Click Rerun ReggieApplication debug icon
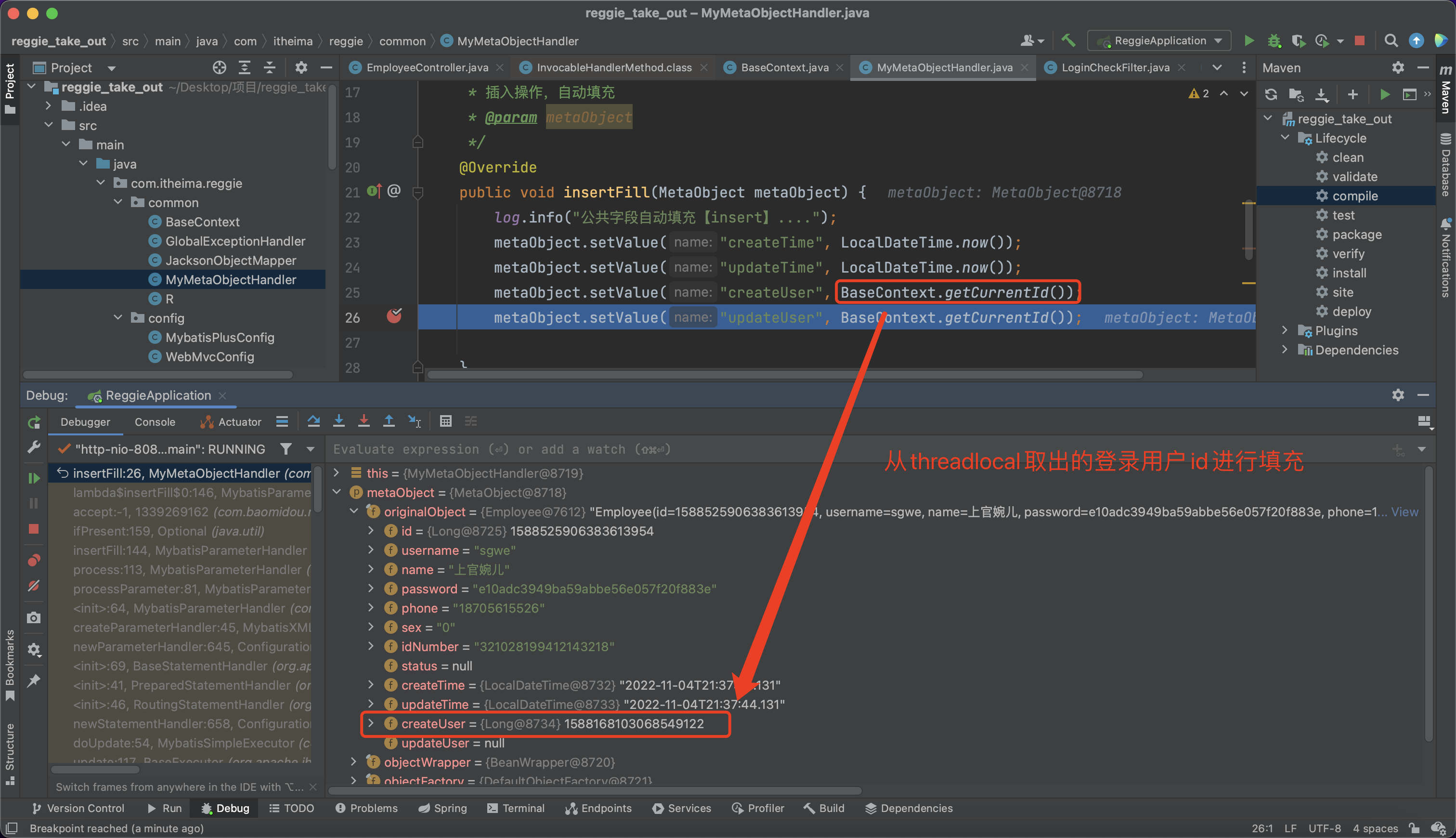Image resolution: width=1456 pixels, height=838 pixels. [34, 422]
